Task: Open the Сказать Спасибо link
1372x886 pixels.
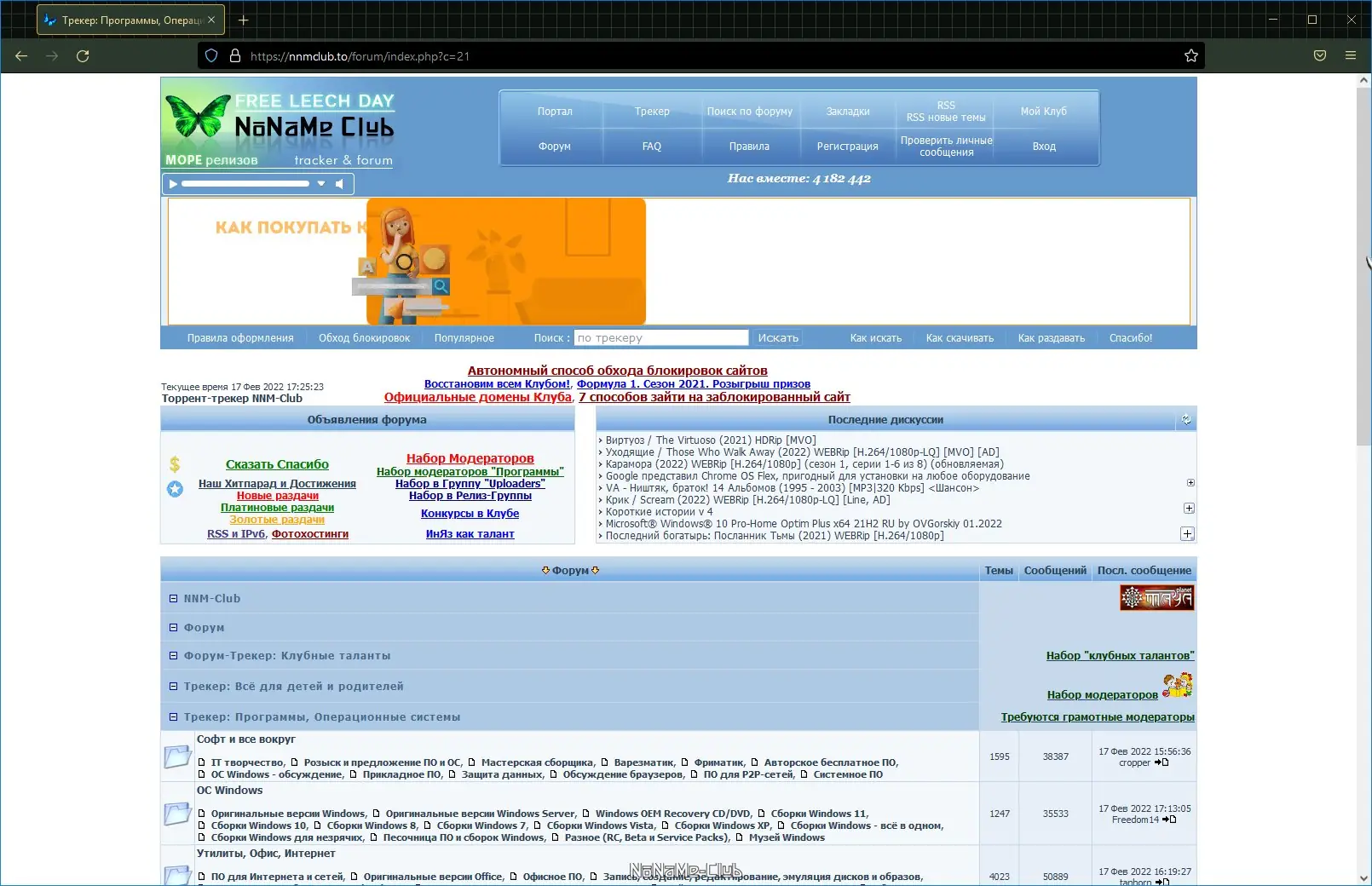Action: [277, 464]
